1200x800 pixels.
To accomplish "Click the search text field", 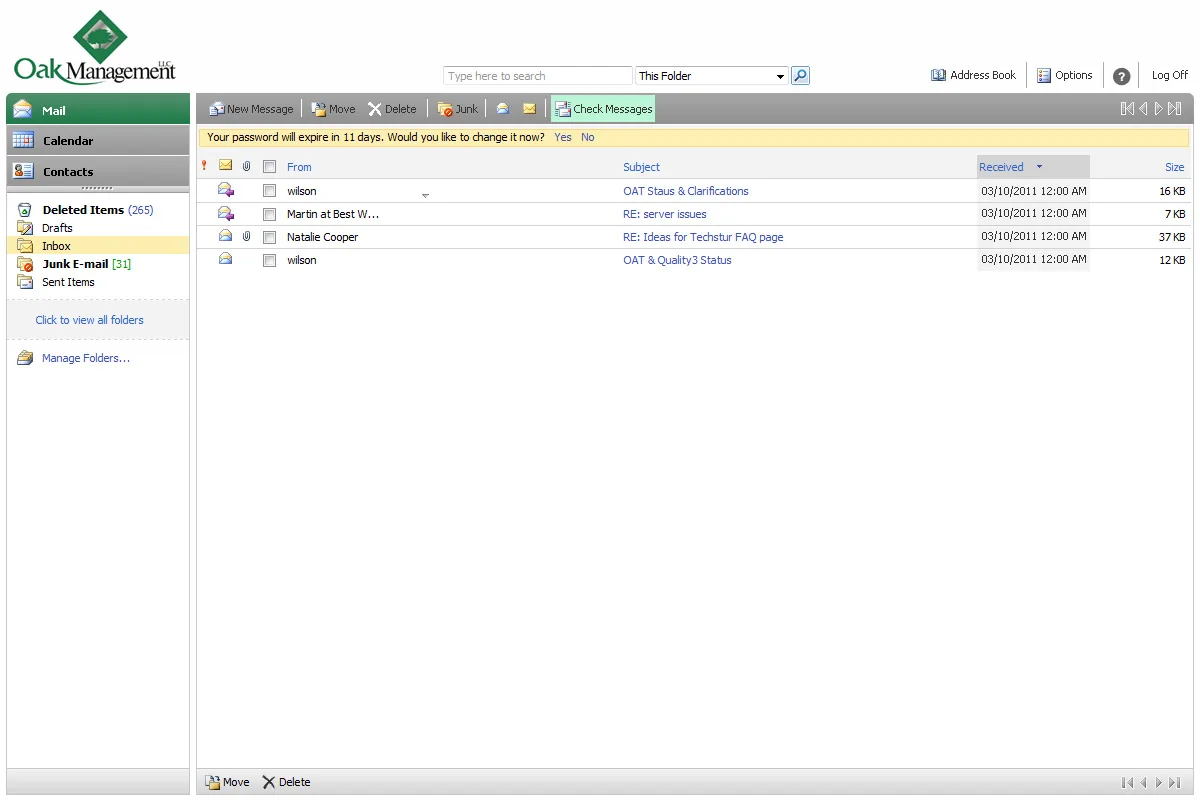I will click(x=538, y=76).
